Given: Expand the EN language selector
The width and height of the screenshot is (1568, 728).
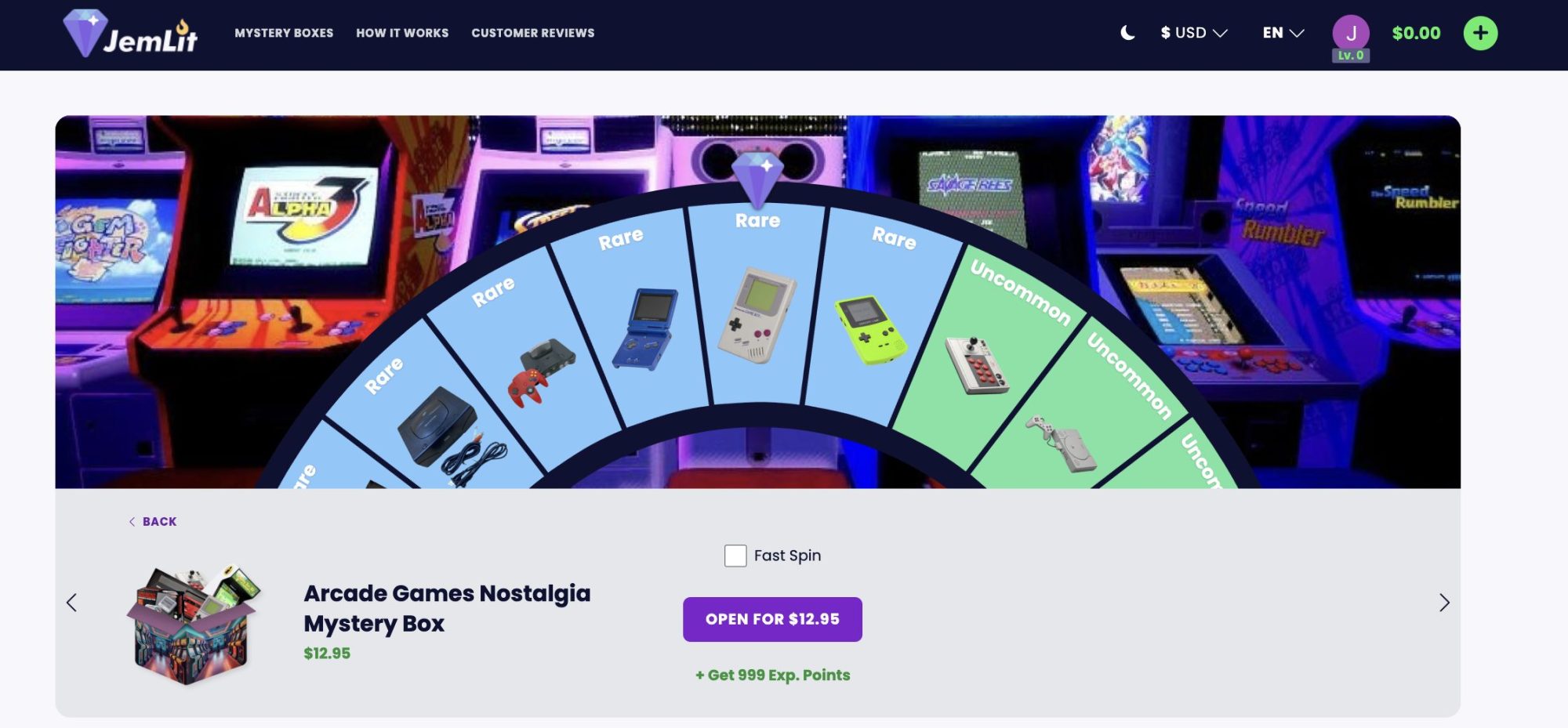Looking at the screenshot, I should point(1283,33).
